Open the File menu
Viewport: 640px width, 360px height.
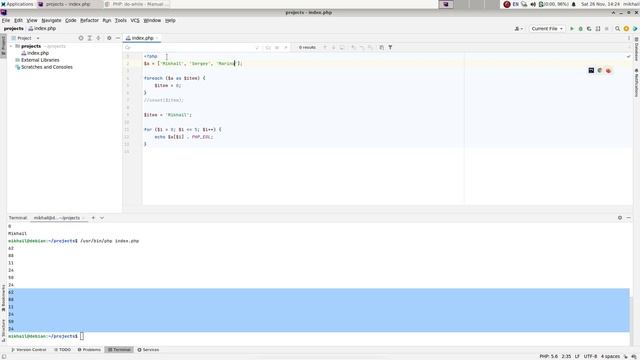coord(6,20)
